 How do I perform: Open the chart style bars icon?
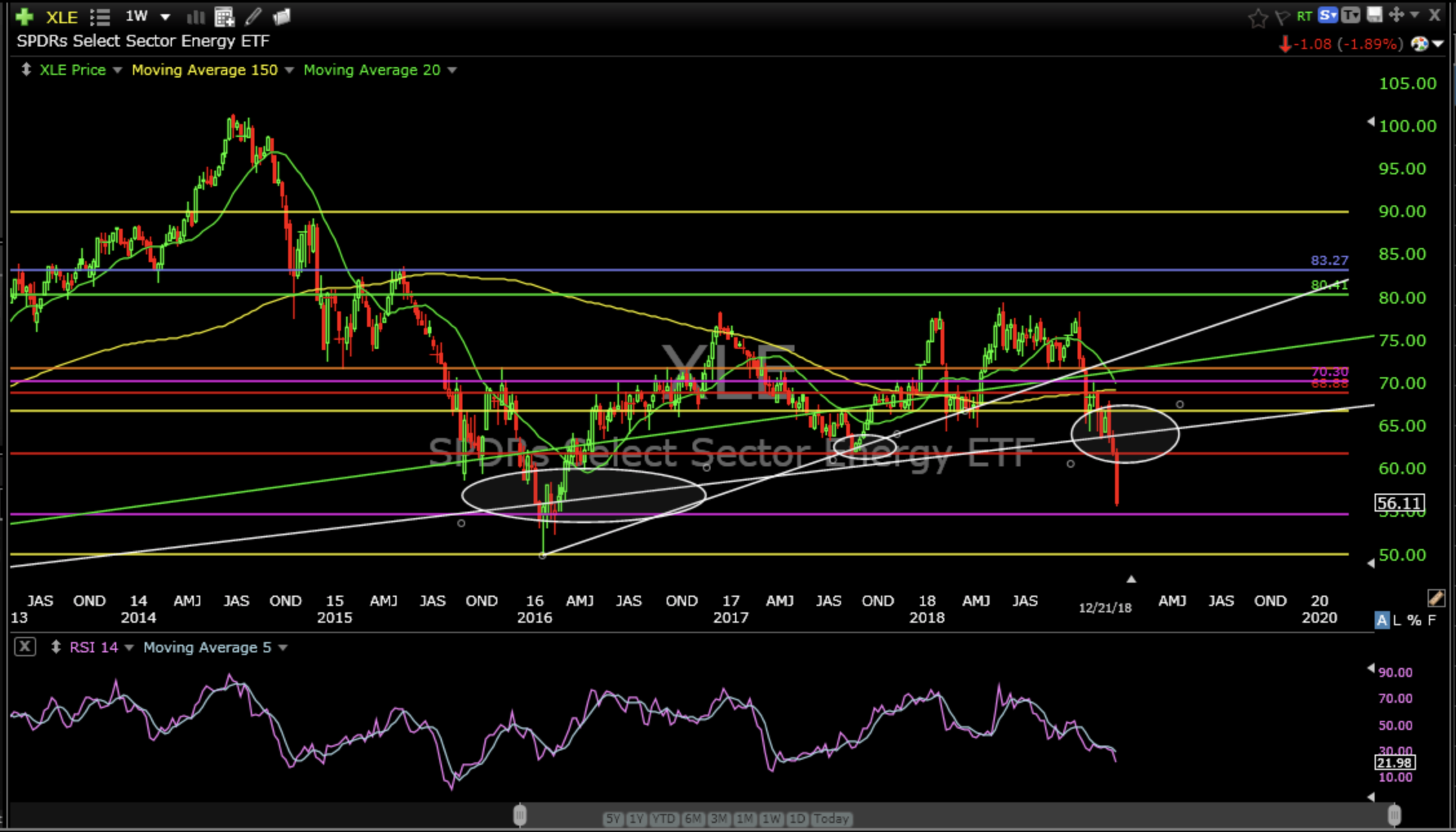(195, 17)
